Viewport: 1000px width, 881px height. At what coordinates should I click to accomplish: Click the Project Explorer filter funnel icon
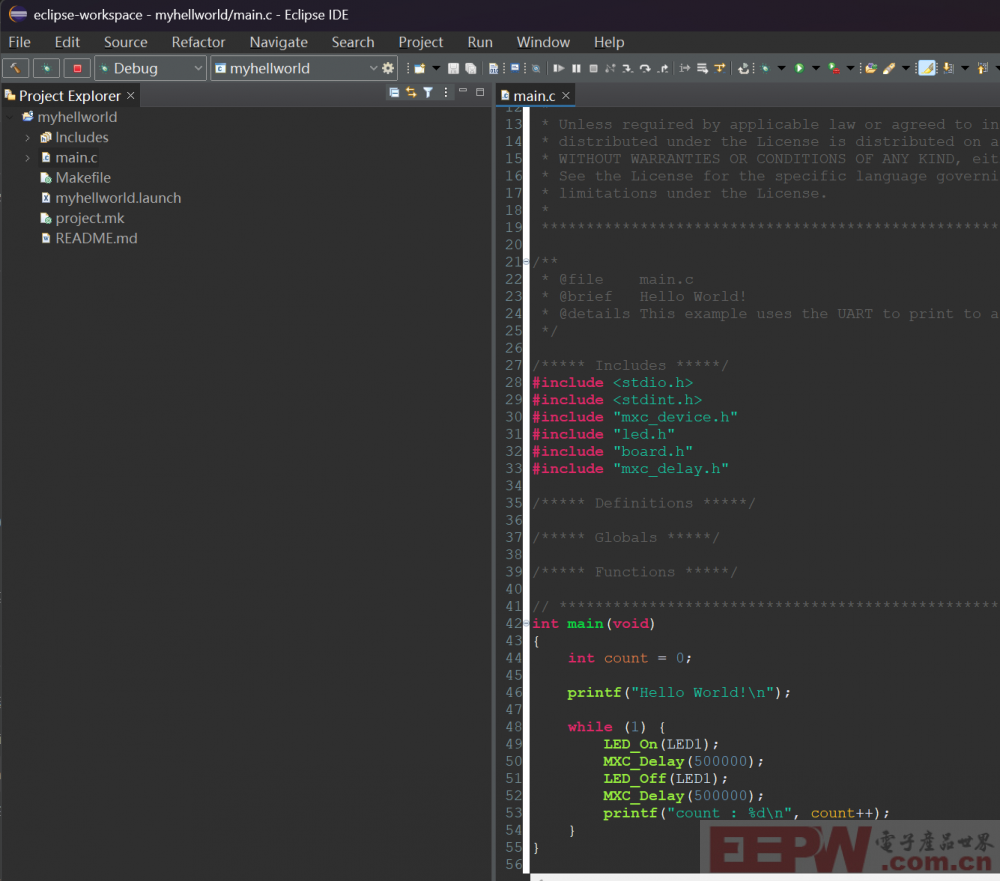429,93
